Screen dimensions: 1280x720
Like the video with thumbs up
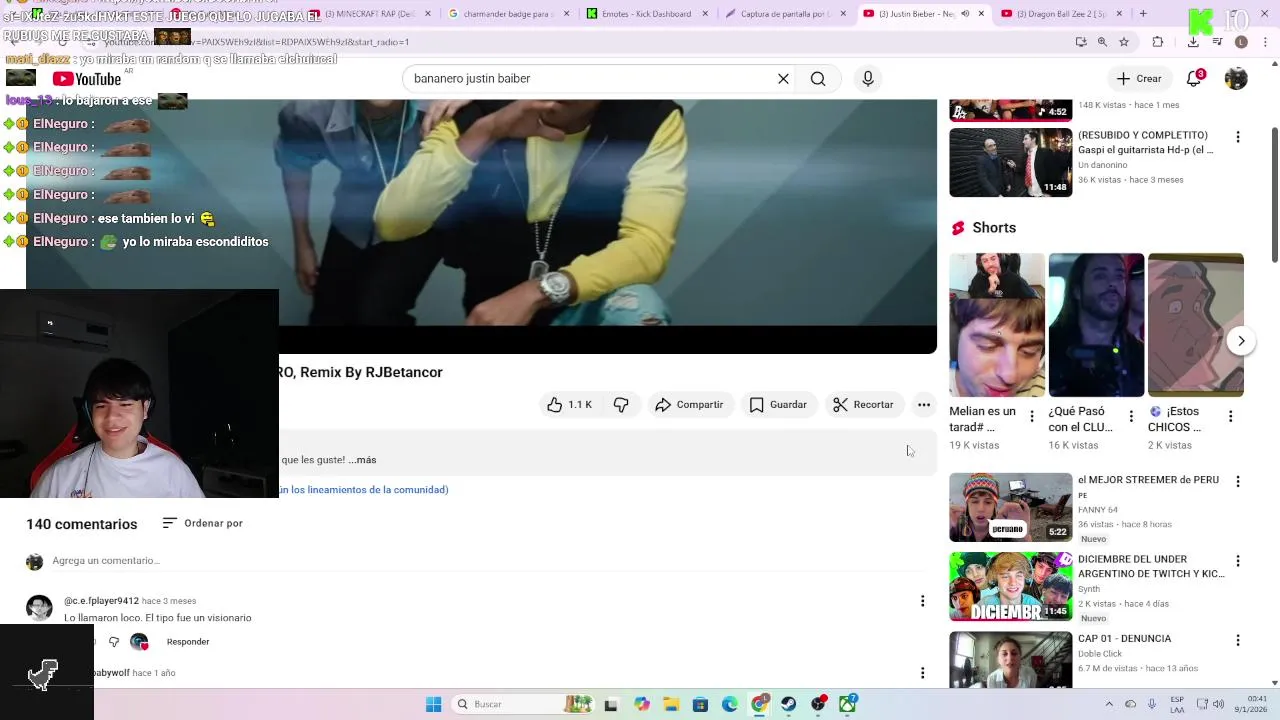tap(568, 405)
